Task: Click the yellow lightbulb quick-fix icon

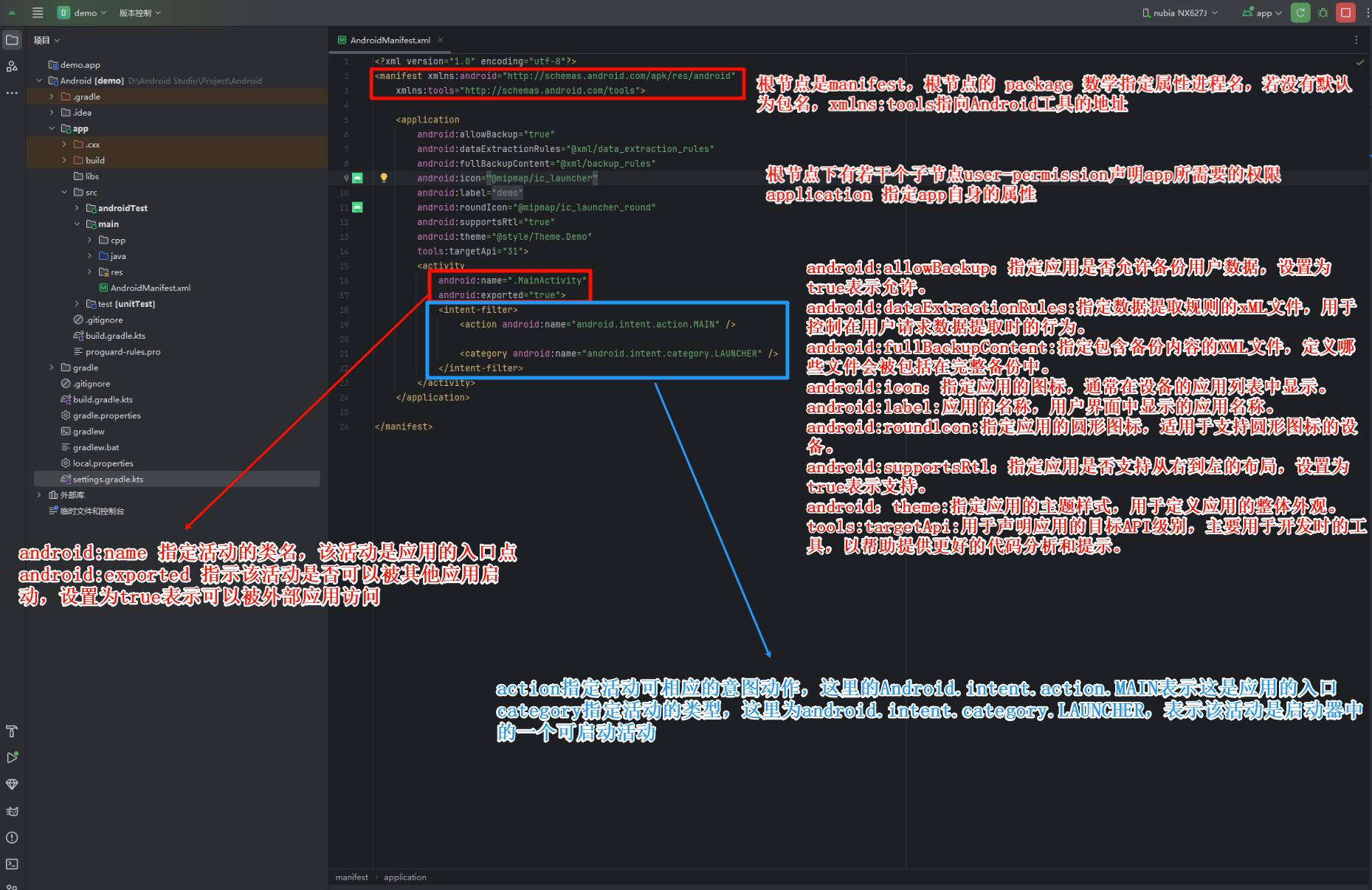Action: click(x=384, y=178)
